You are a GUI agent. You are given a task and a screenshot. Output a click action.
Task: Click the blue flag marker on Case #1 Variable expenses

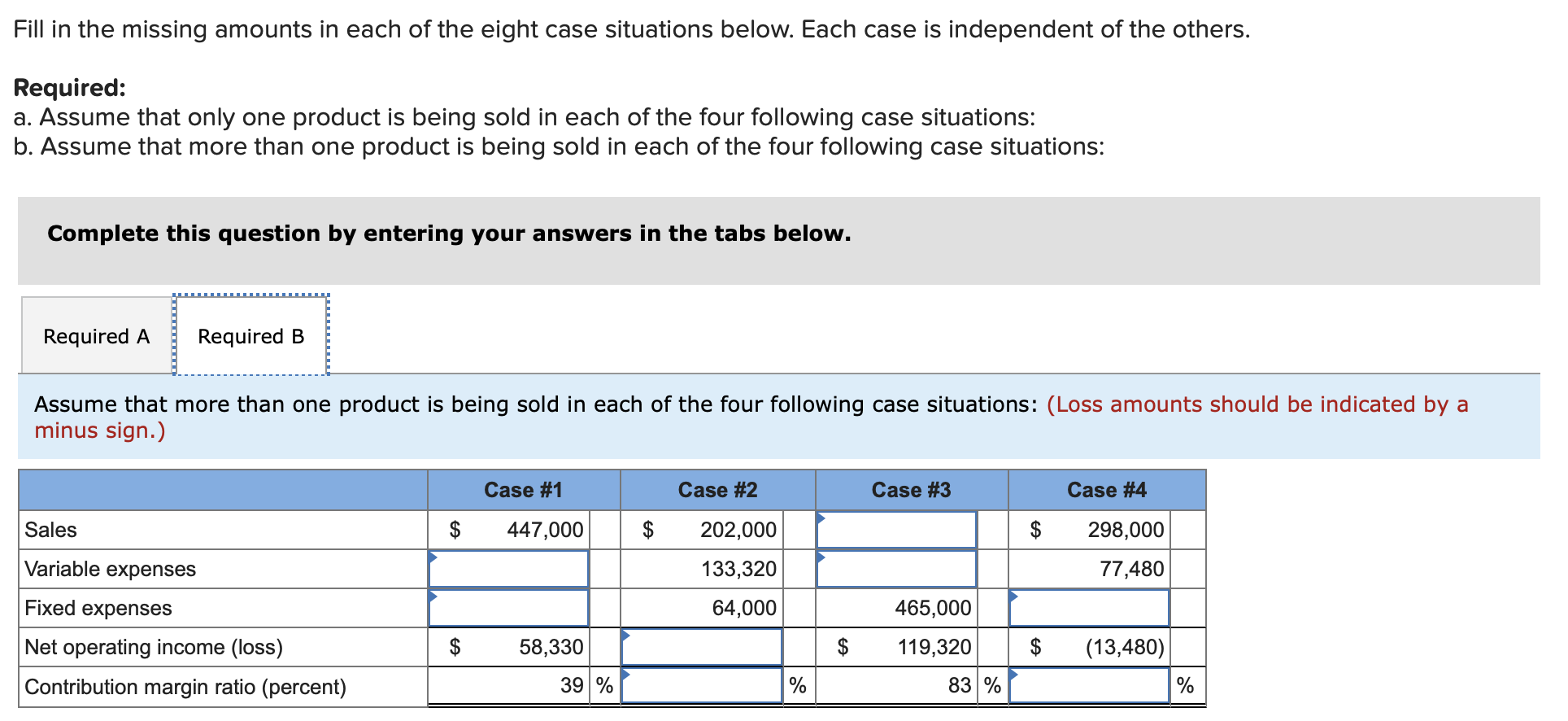(432, 556)
